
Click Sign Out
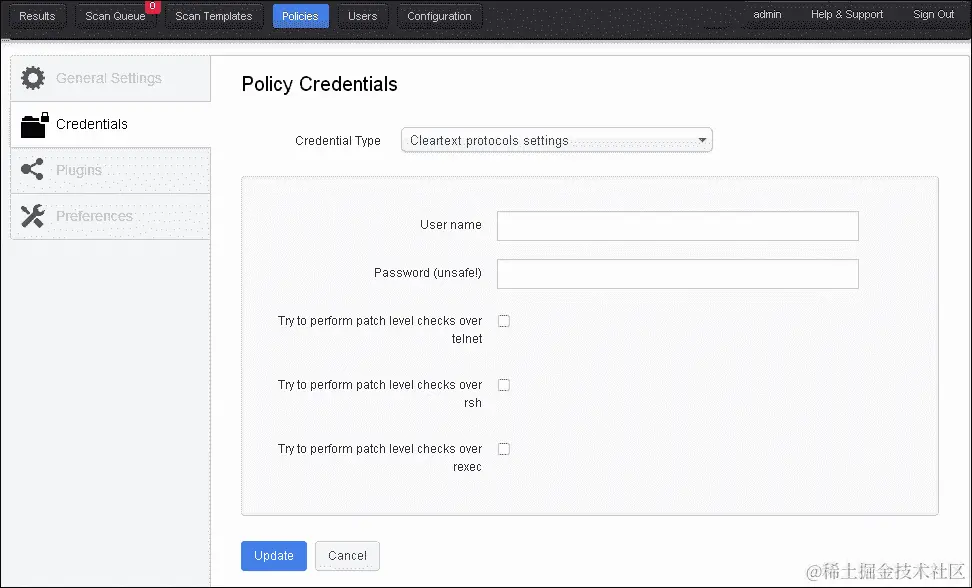[x=933, y=14]
